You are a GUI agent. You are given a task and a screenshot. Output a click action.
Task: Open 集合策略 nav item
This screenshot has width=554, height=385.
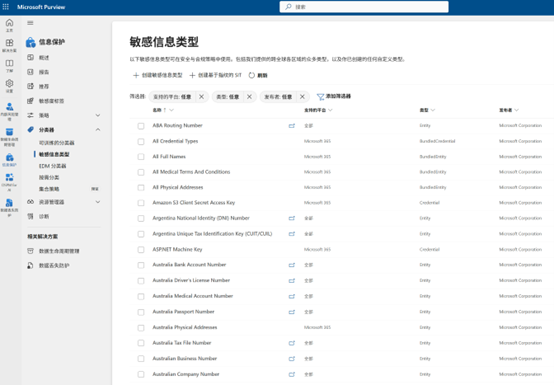point(49,189)
